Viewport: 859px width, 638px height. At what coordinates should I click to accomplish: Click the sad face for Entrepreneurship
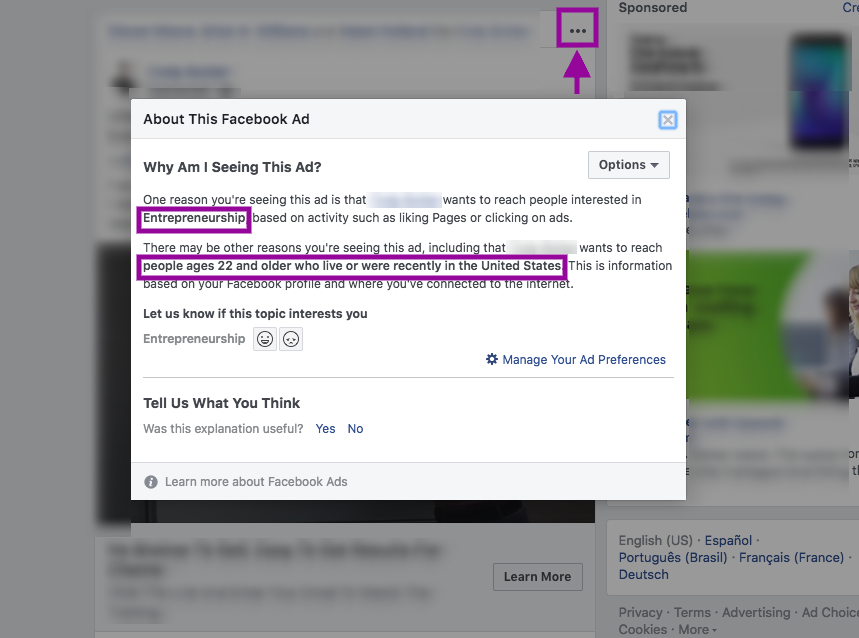tap(291, 339)
